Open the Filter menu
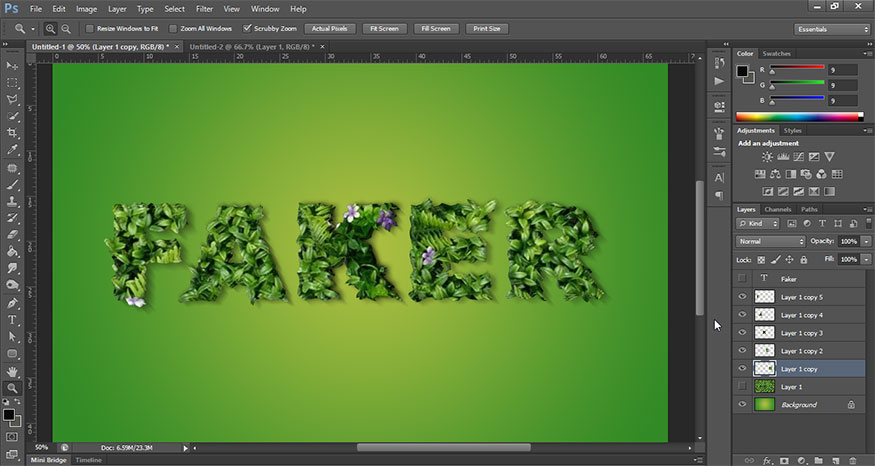Screen dimensions: 875x466 [205, 9]
